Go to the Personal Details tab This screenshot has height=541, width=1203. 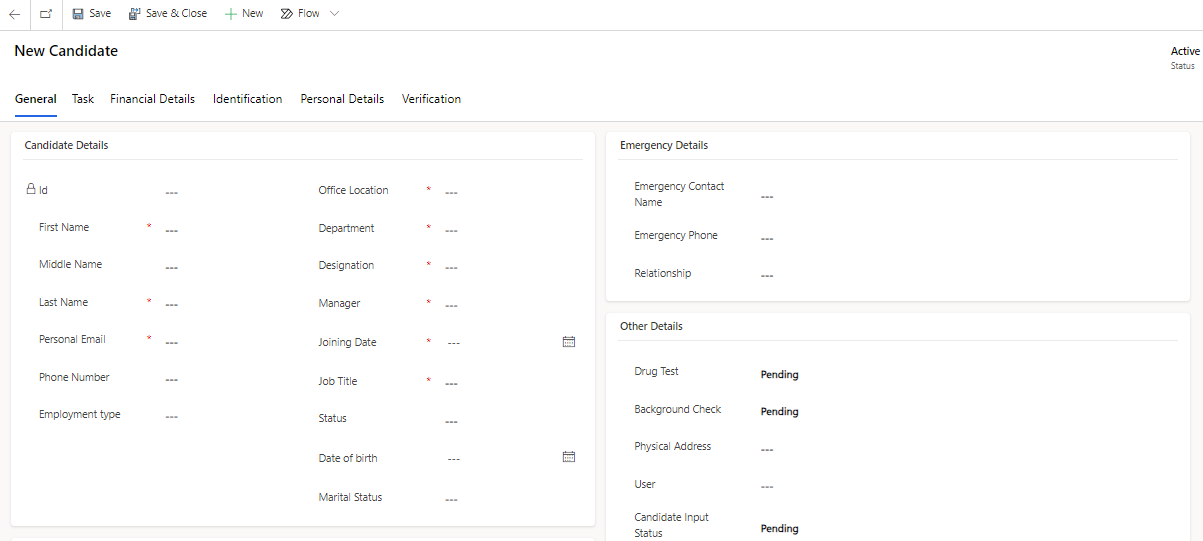[342, 99]
